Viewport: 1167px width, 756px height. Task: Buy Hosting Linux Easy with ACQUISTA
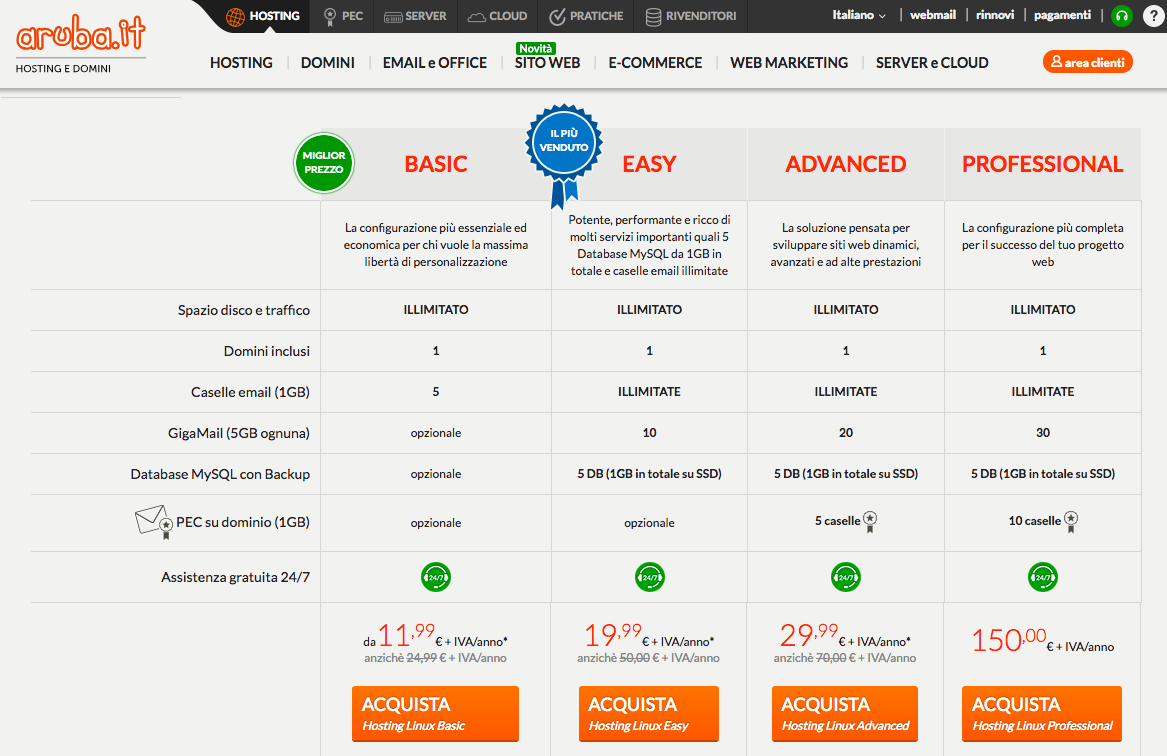pos(649,714)
